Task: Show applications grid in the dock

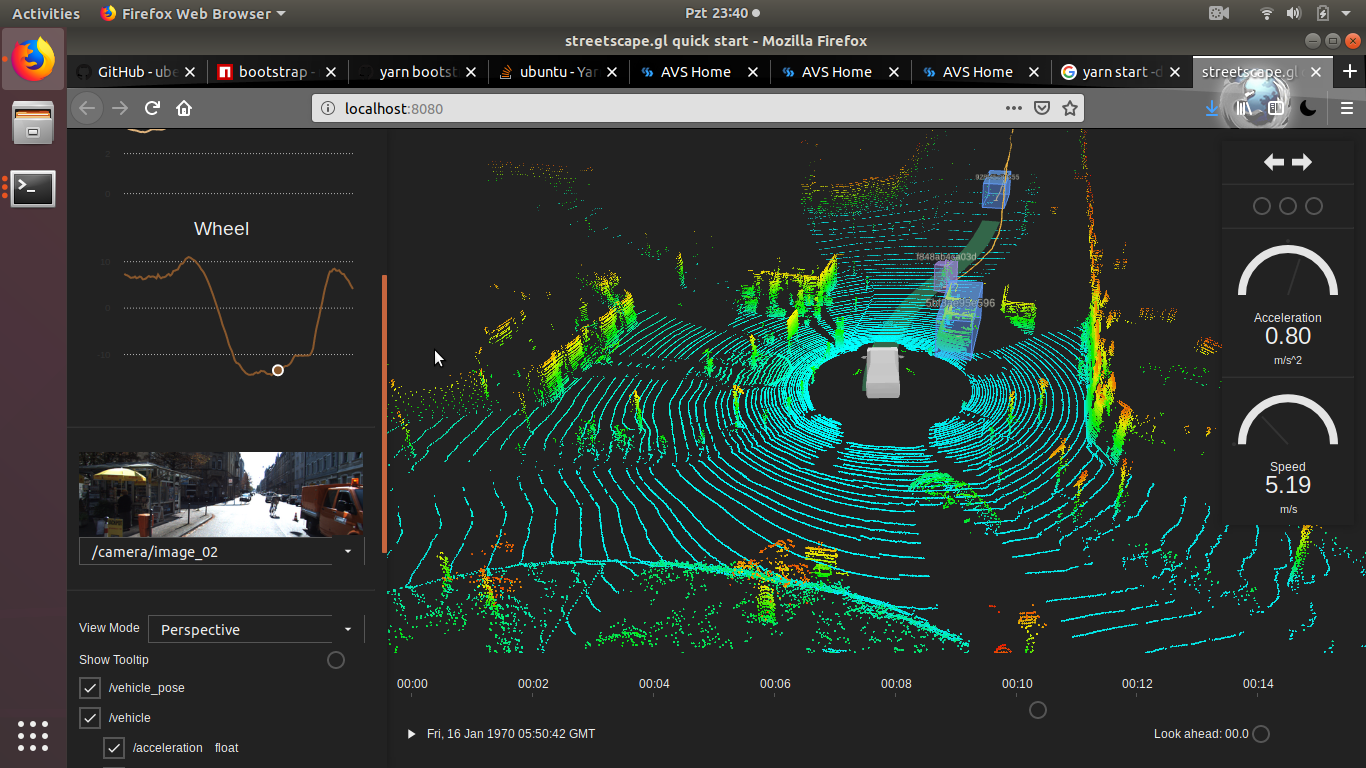Action: pos(33,735)
